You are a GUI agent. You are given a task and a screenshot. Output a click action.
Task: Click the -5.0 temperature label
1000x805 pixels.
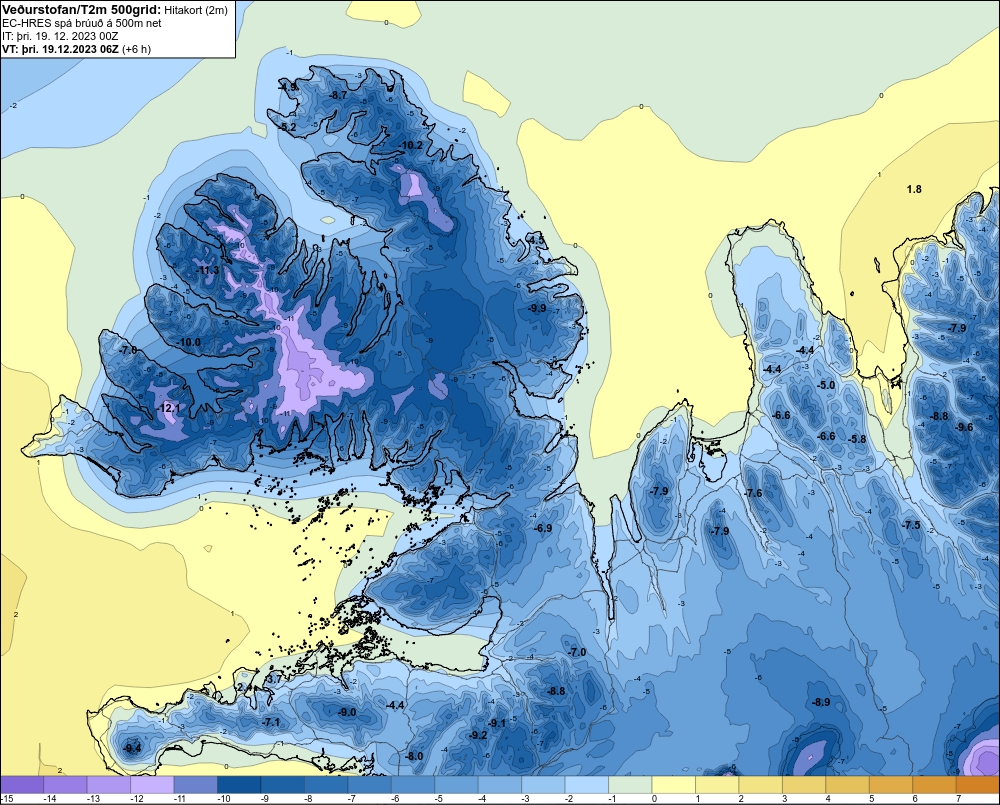click(826, 385)
